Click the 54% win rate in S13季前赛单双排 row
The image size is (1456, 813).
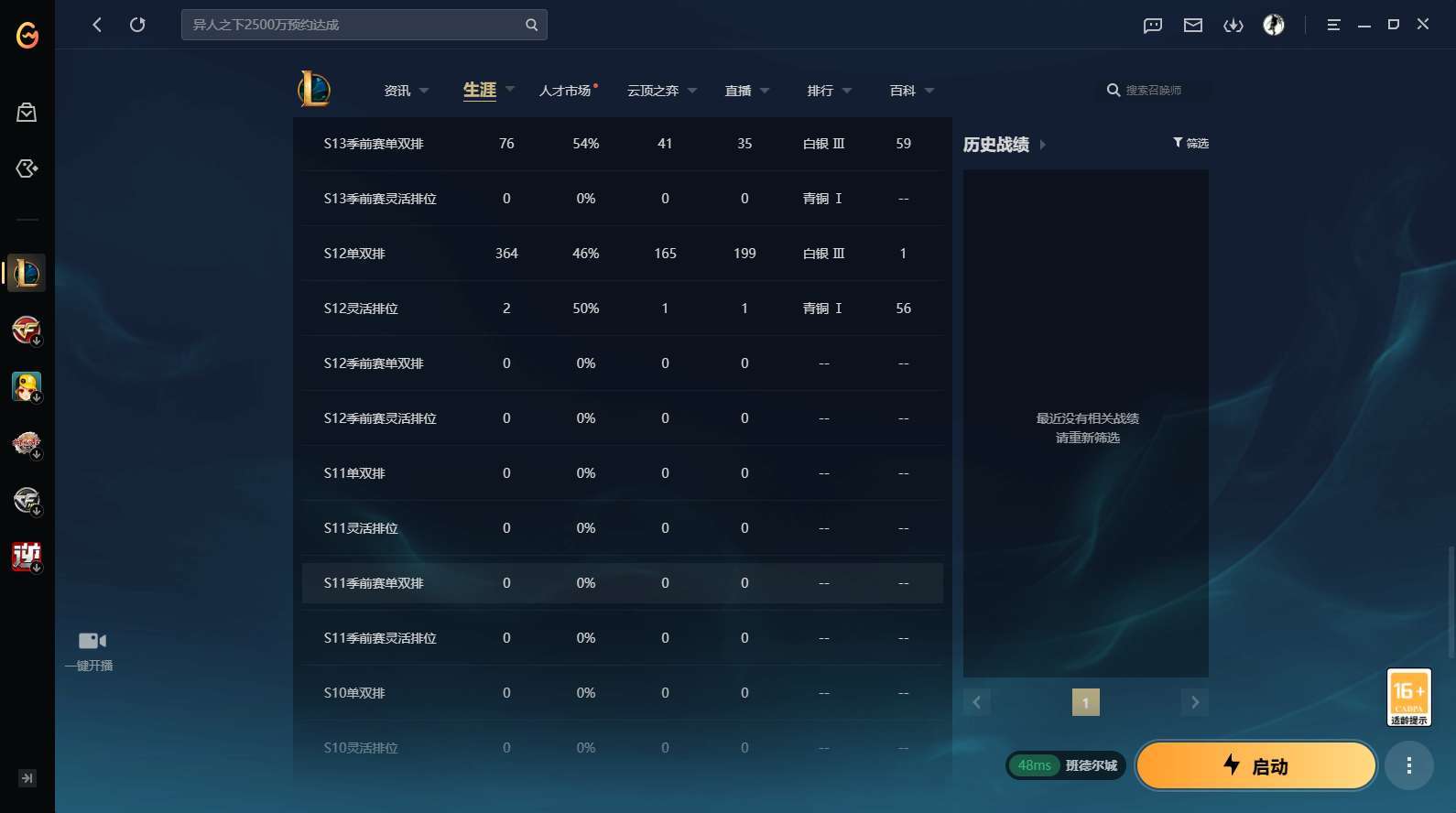[586, 144]
